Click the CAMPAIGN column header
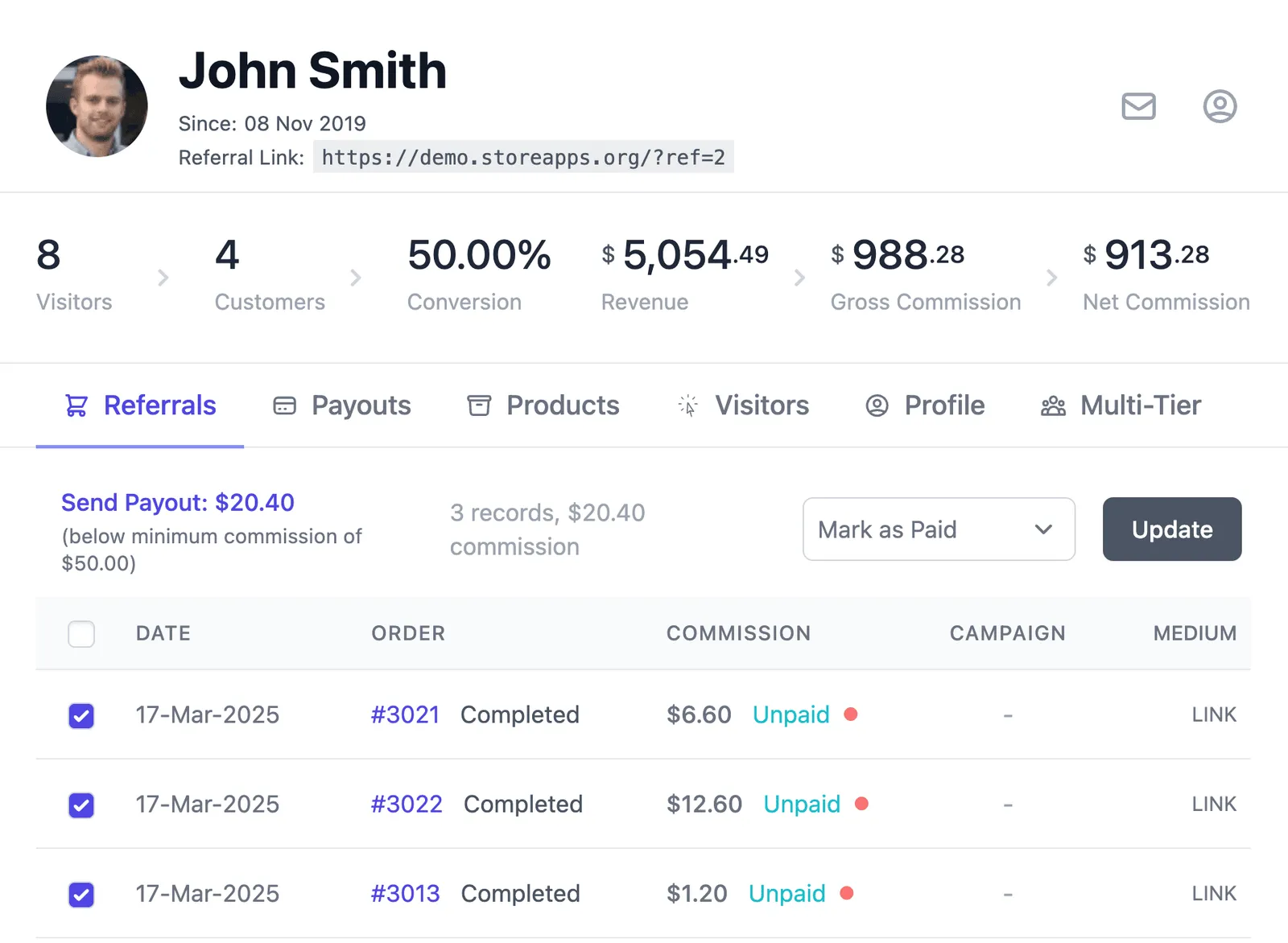This screenshot has height=943, width=1288. [x=1008, y=633]
